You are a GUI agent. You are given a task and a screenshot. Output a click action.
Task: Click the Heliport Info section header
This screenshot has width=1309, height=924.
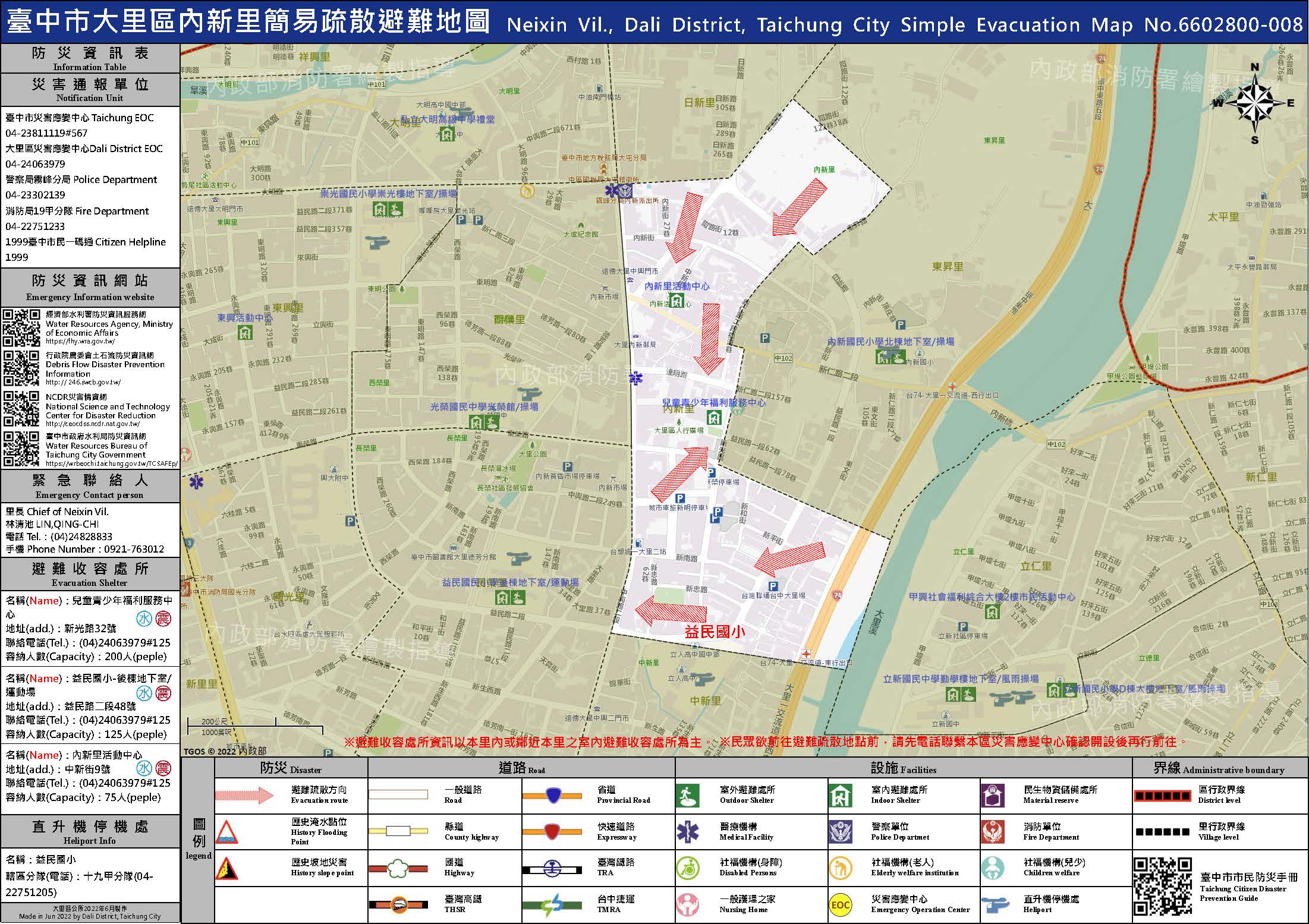point(90,831)
